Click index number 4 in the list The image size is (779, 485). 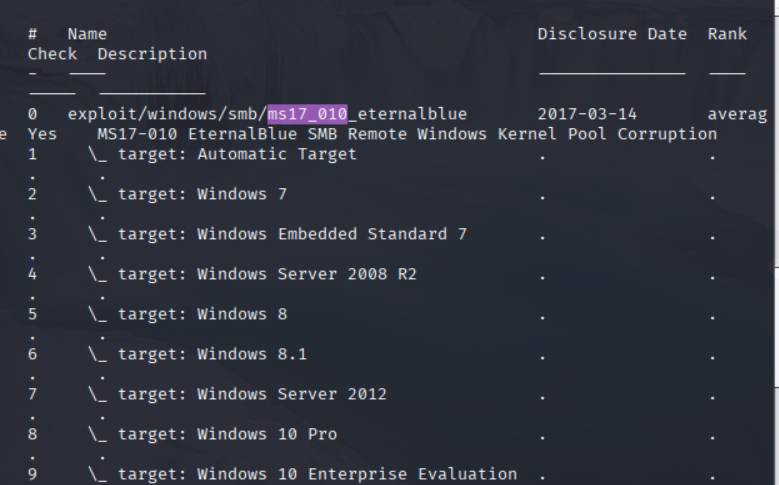32,274
